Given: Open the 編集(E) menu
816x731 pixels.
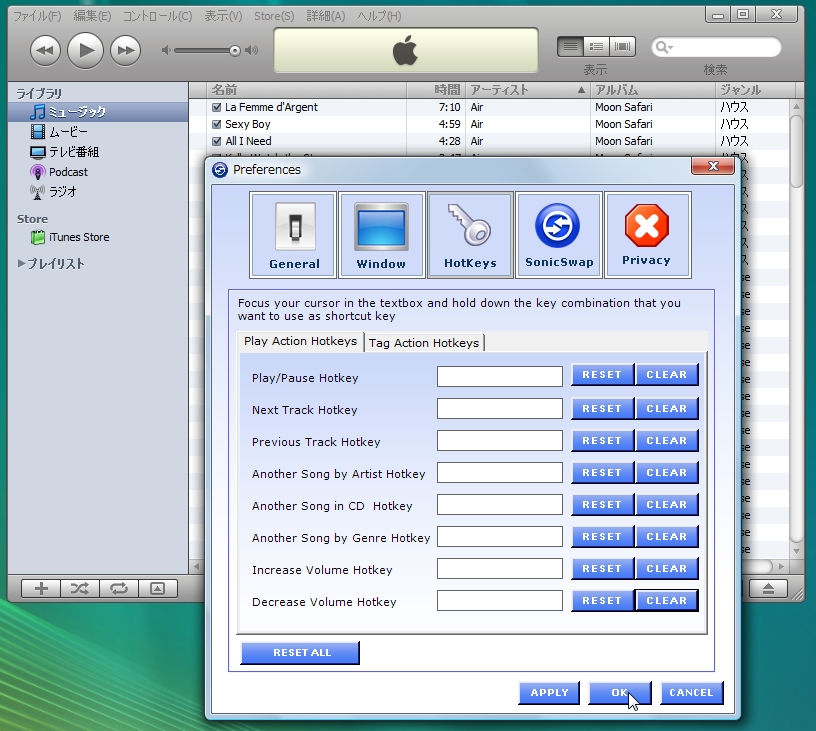Looking at the screenshot, I should (92, 16).
